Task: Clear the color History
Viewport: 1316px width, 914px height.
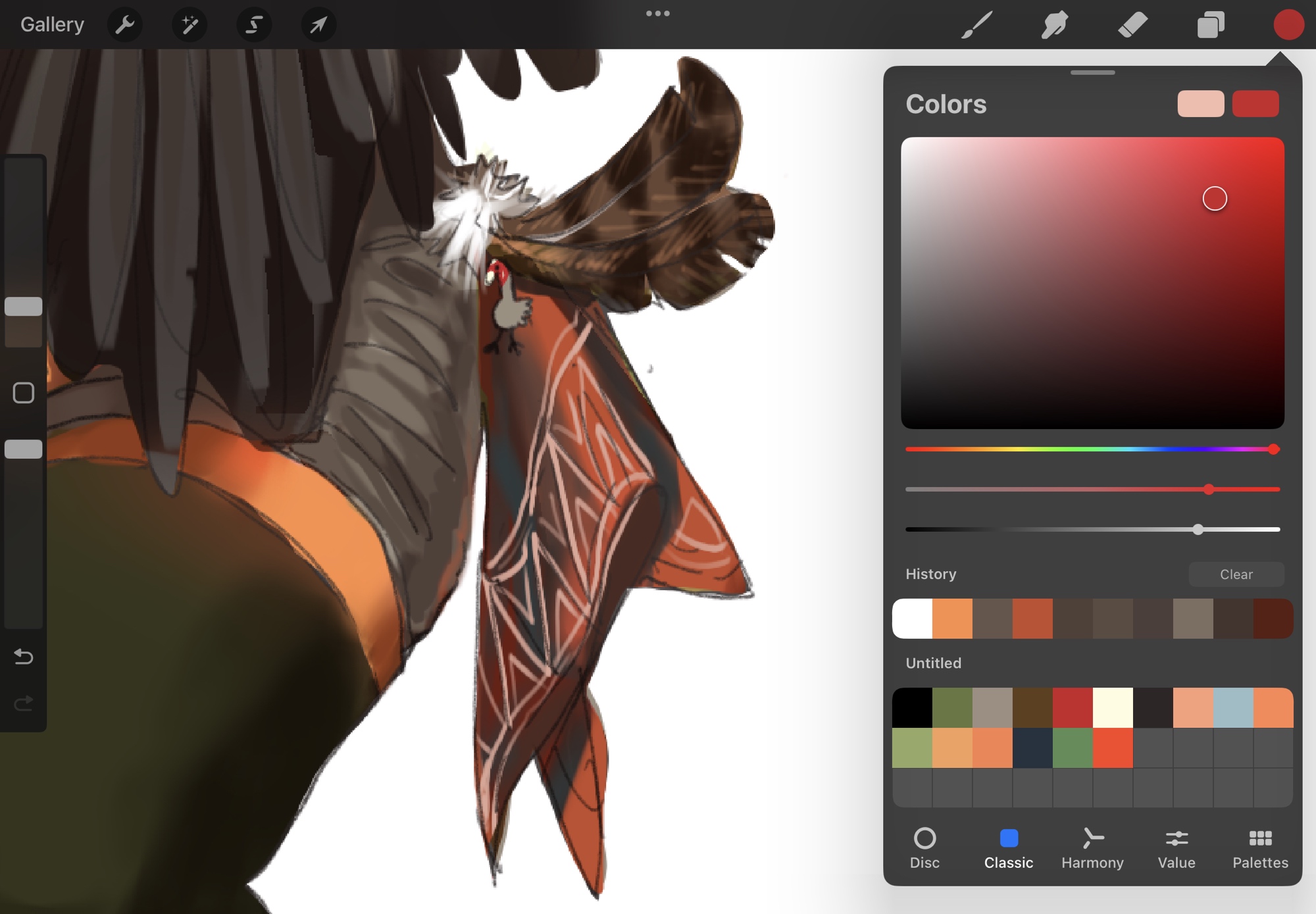Action: [1236, 574]
